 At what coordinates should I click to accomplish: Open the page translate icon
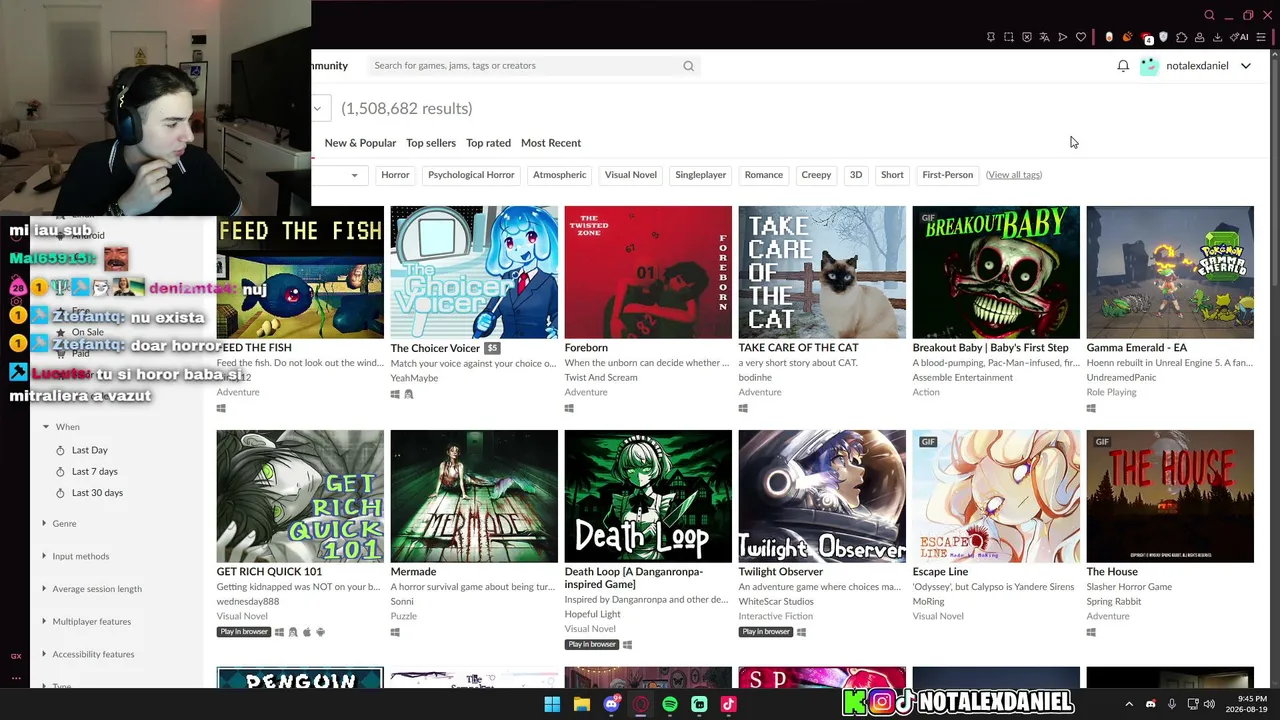(x=1045, y=37)
